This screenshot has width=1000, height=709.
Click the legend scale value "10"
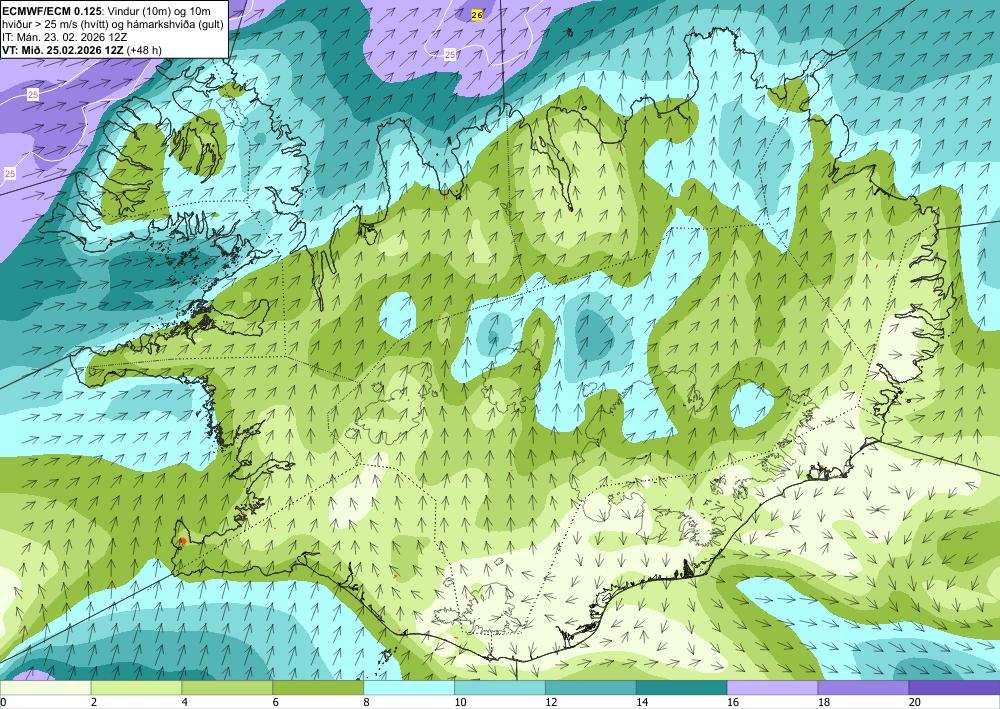(460, 703)
